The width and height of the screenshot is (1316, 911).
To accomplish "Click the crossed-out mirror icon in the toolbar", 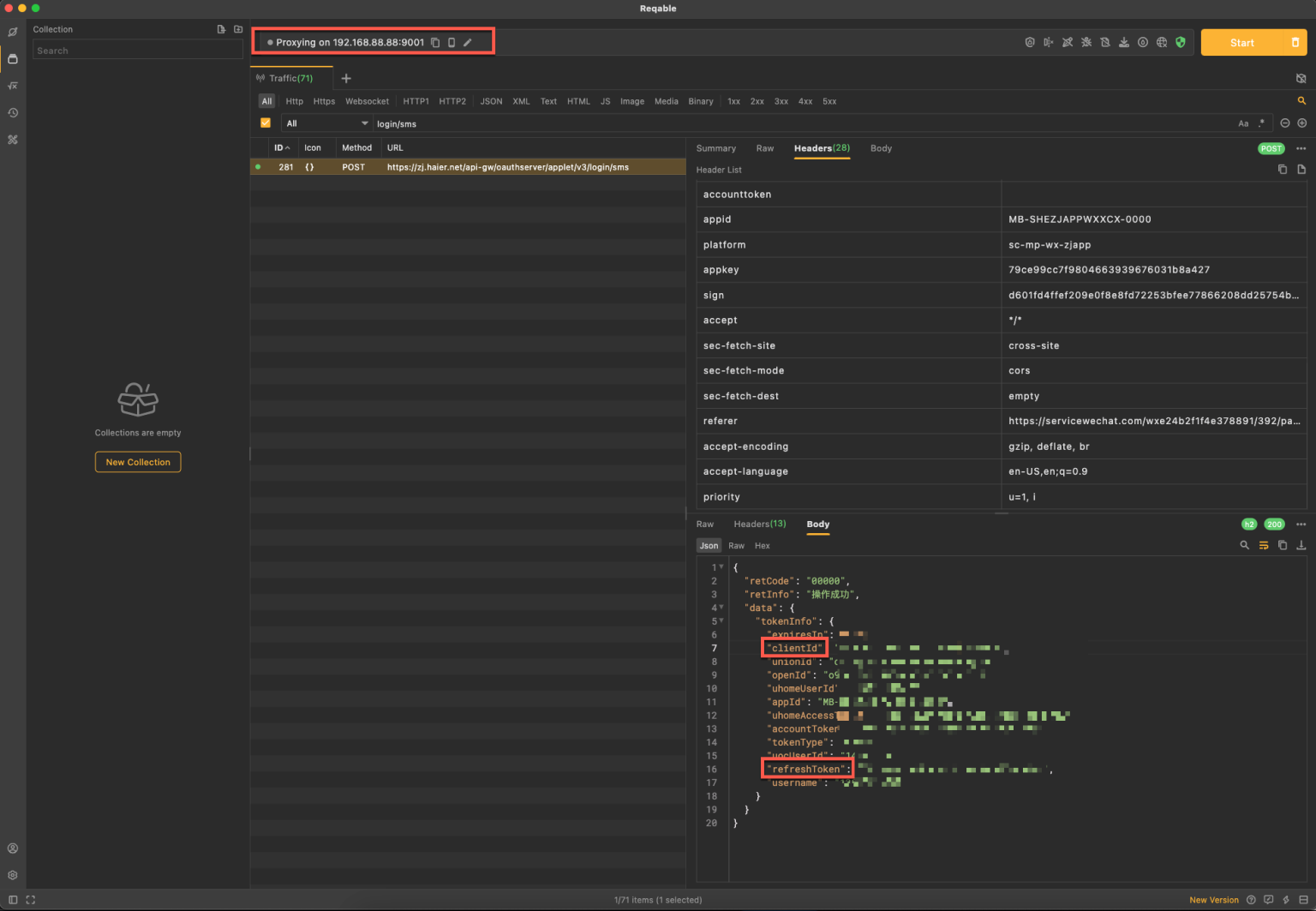I will [x=1049, y=42].
